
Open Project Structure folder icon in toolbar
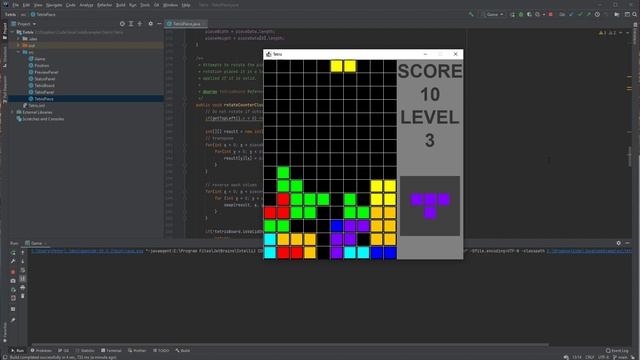click(617, 14)
